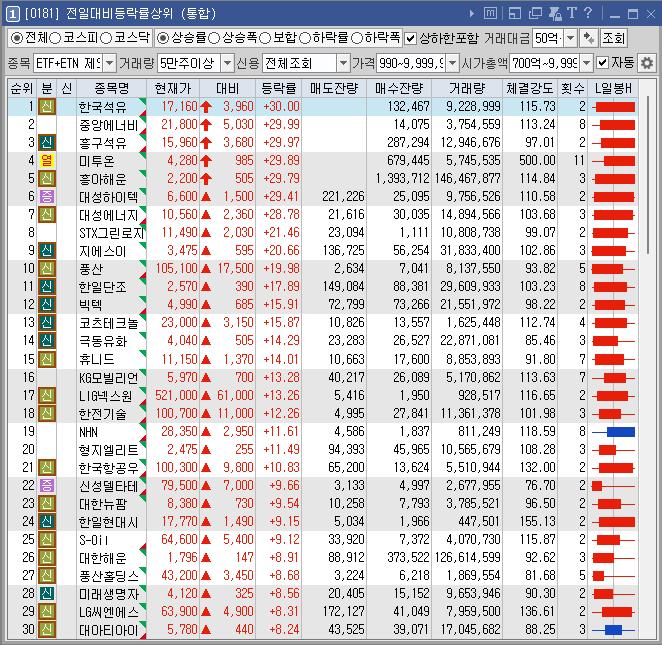This screenshot has width=662, height=645.
Task: Select the 전체 market radio button
Action: click(16, 38)
